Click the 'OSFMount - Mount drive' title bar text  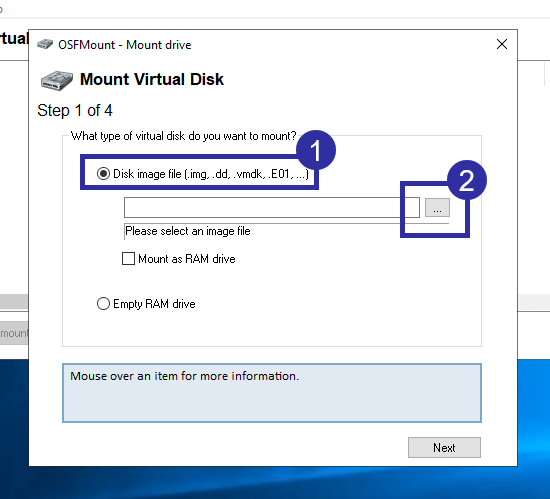pos(125,45)
